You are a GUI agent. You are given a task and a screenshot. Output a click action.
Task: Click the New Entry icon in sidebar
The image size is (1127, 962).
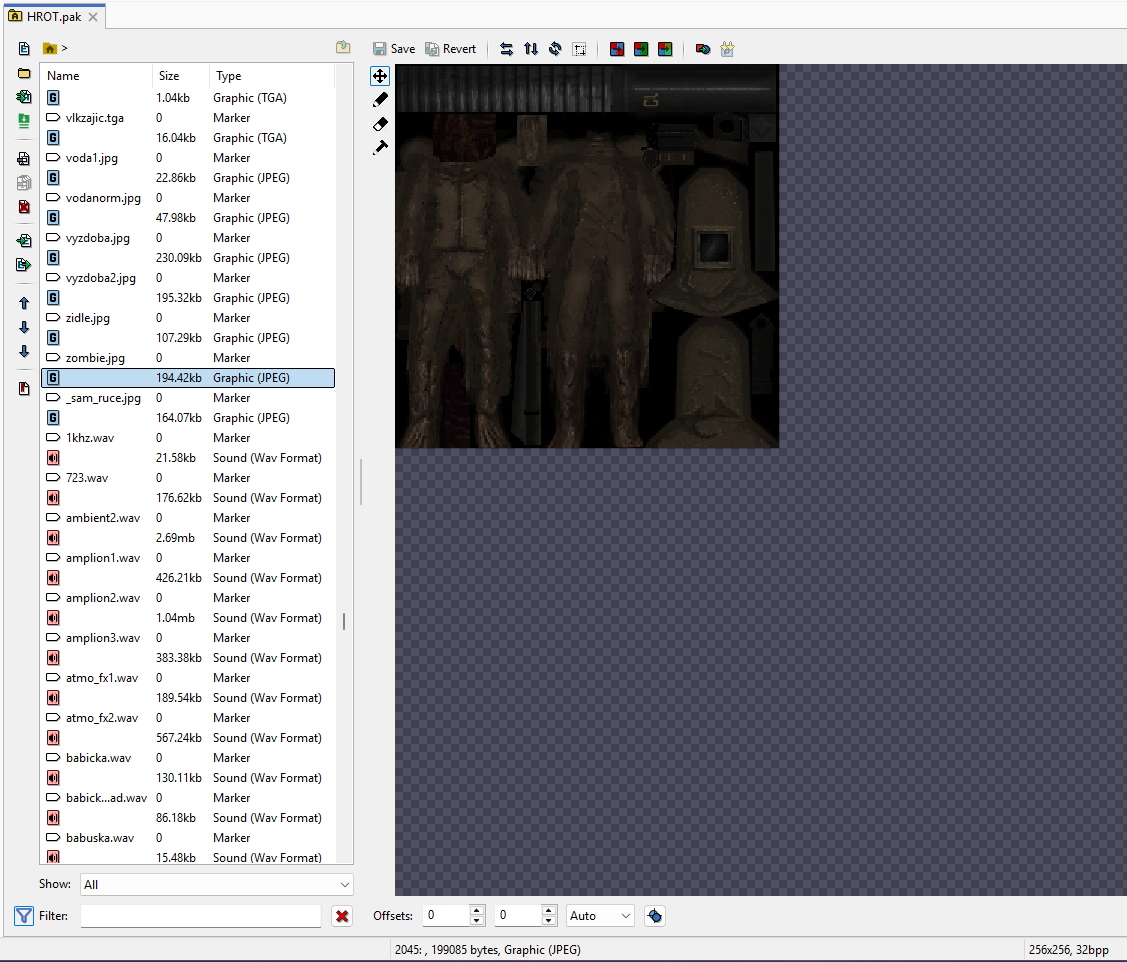coord(24,48)
